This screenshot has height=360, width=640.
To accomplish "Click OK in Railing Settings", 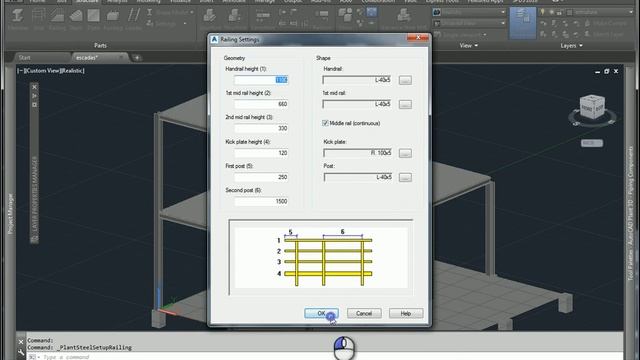I will click(321, 313).
